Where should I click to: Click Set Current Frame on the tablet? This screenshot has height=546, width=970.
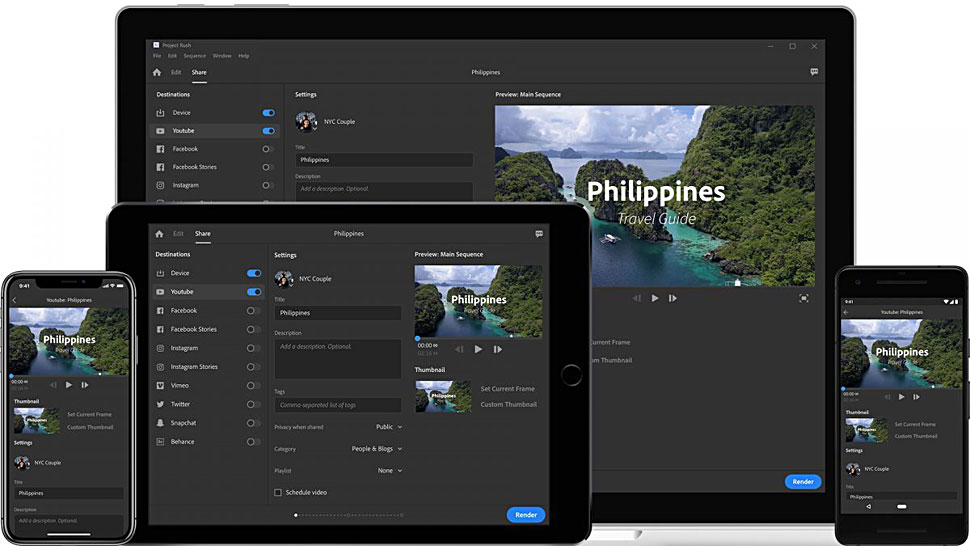[507, 389]
